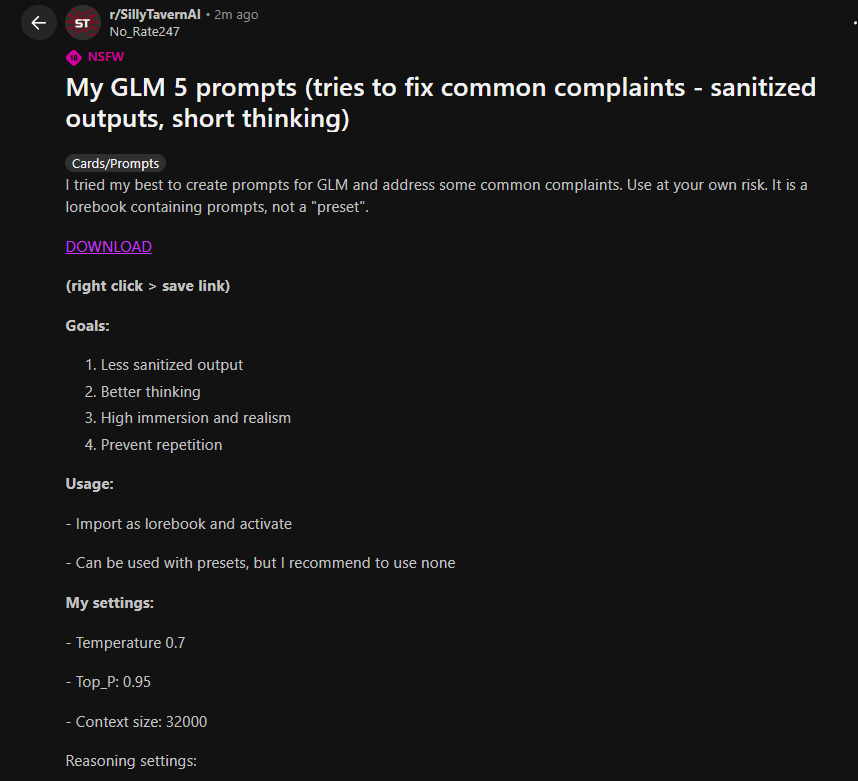Click the "2m ago" post timestamp
The image size is (858, 781).
coord(235,14)
